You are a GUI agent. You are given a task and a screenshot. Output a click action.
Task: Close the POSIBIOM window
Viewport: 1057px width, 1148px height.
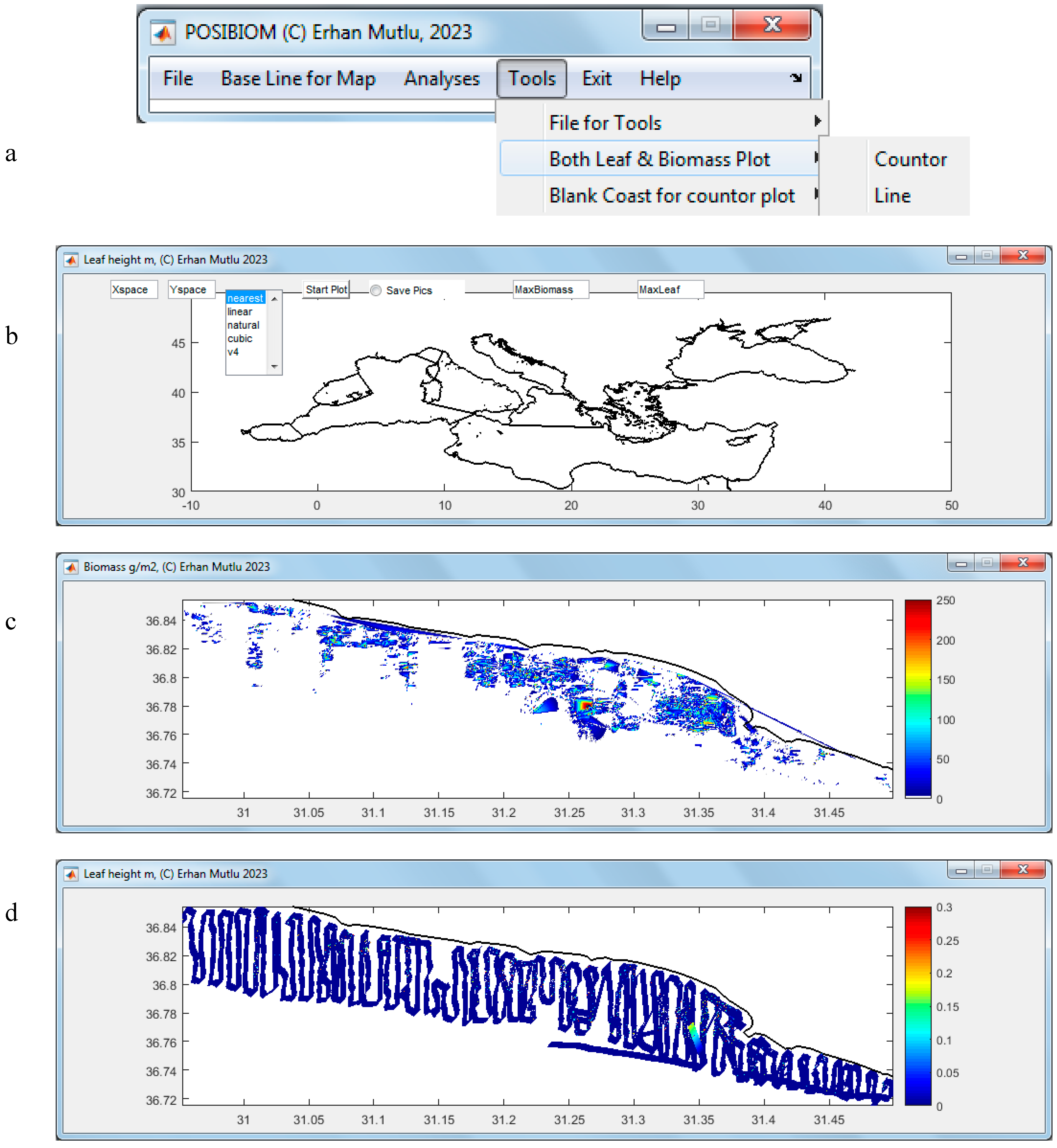[x=772, y=26]
